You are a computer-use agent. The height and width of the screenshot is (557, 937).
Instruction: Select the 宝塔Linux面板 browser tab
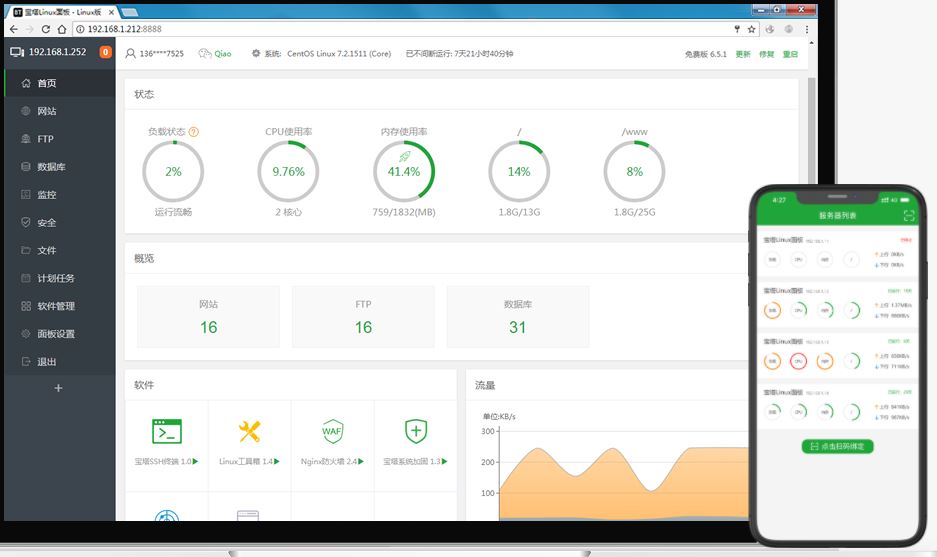click(x=63, y=12)
